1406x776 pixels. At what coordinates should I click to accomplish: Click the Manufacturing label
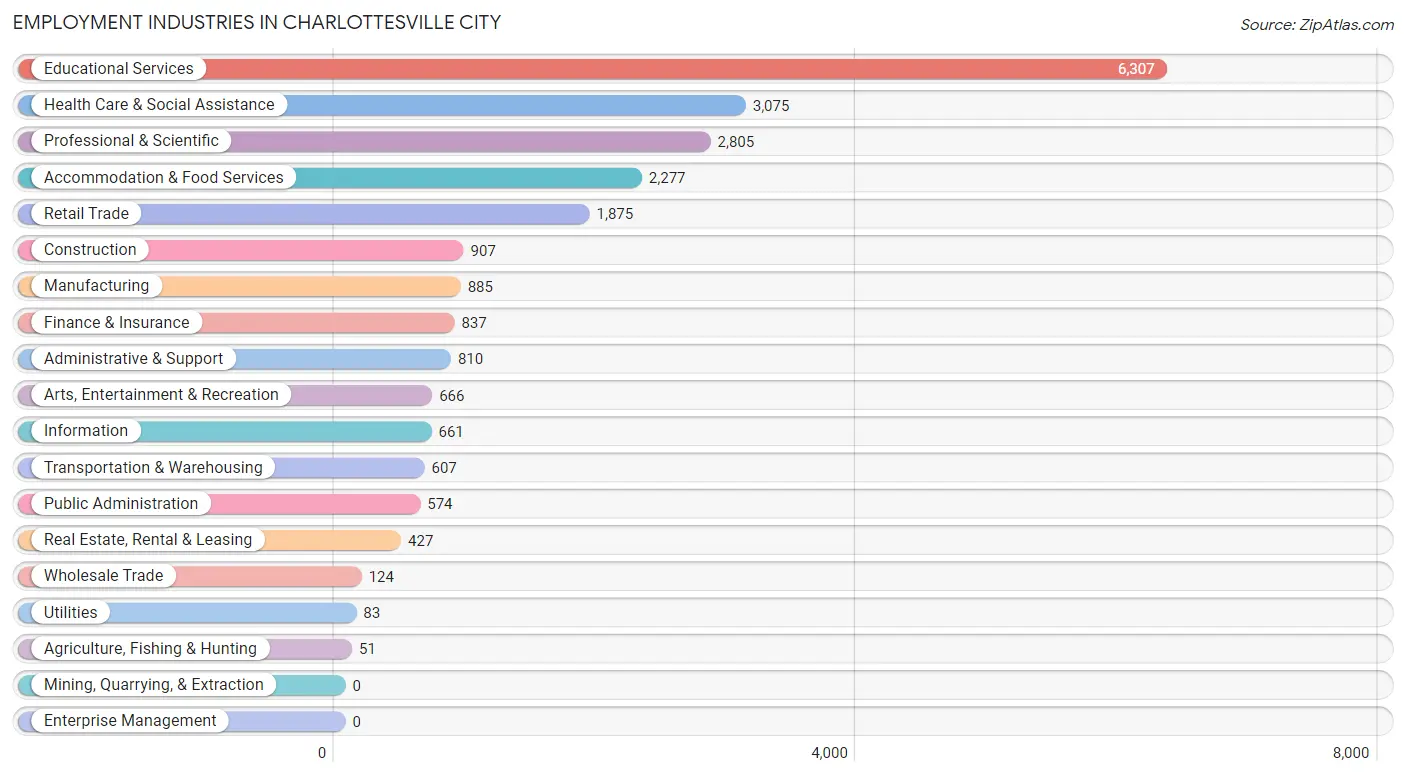pos(96,285)
